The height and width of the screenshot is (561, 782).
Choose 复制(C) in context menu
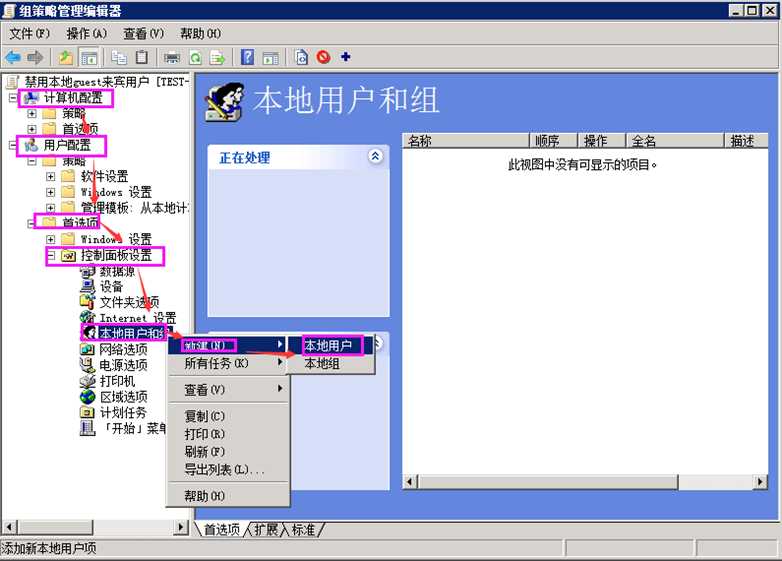[x=228, y=416]
